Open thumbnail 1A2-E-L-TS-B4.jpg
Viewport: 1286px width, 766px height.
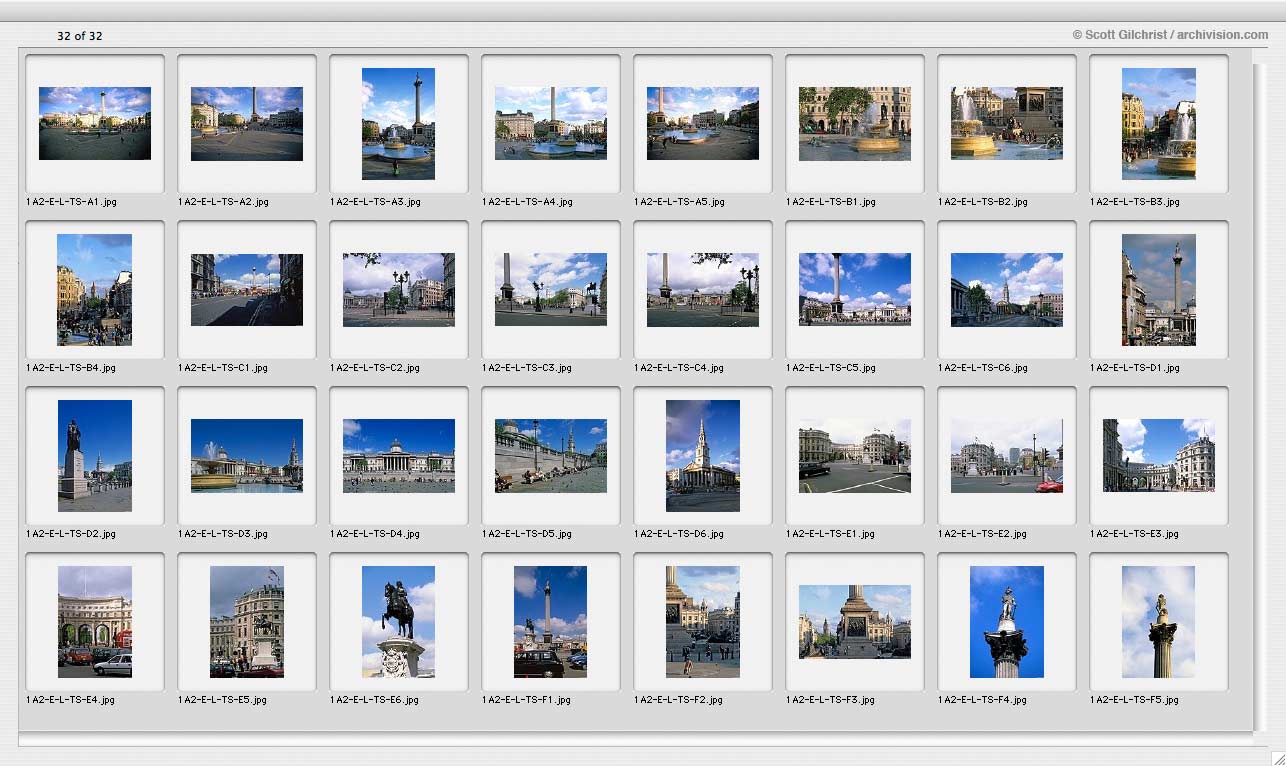pos(95,290)
